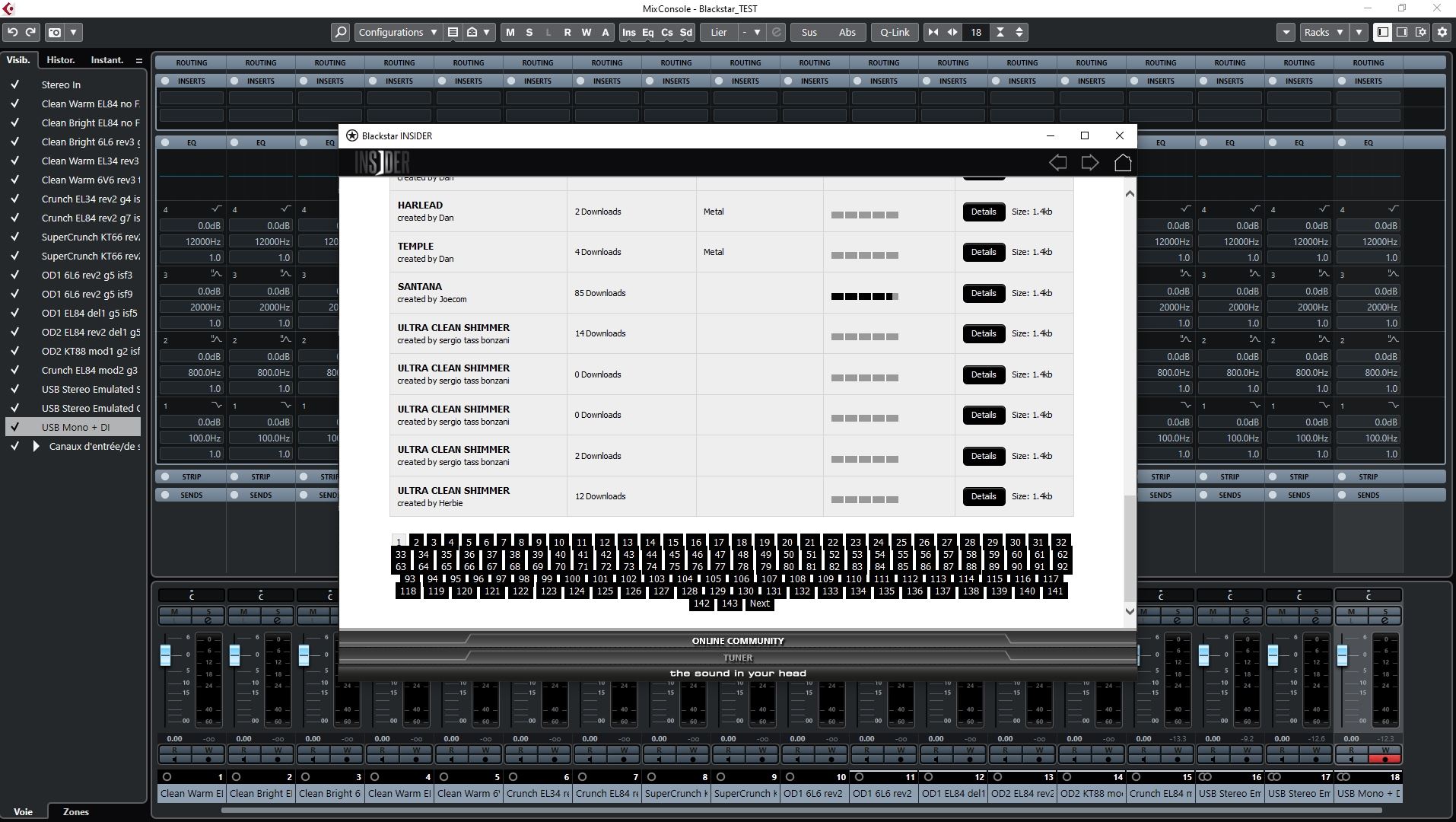Open the Blackstar INSIDER home page

coord(1123,162)
